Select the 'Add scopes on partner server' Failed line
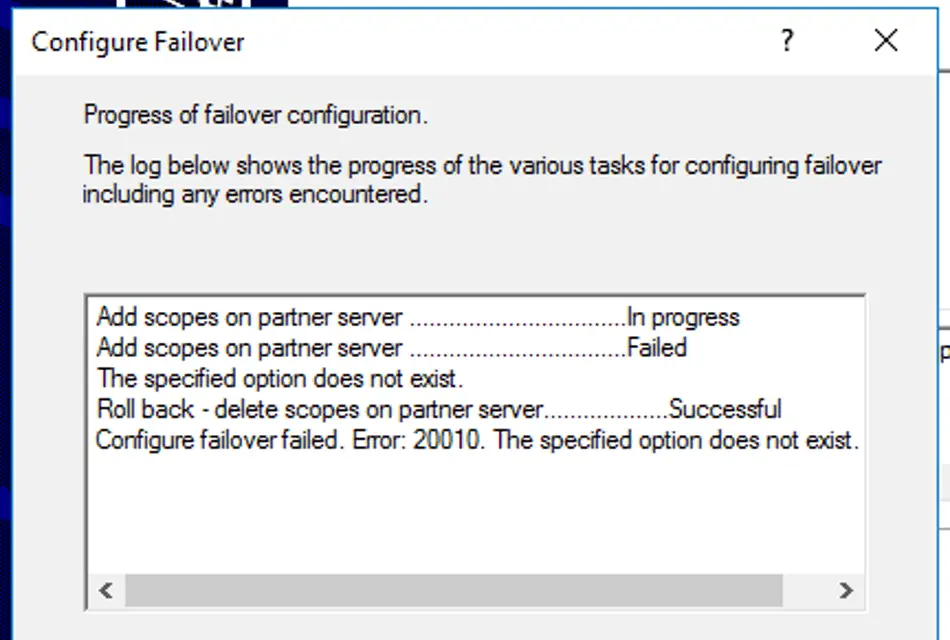 (391, 348)
